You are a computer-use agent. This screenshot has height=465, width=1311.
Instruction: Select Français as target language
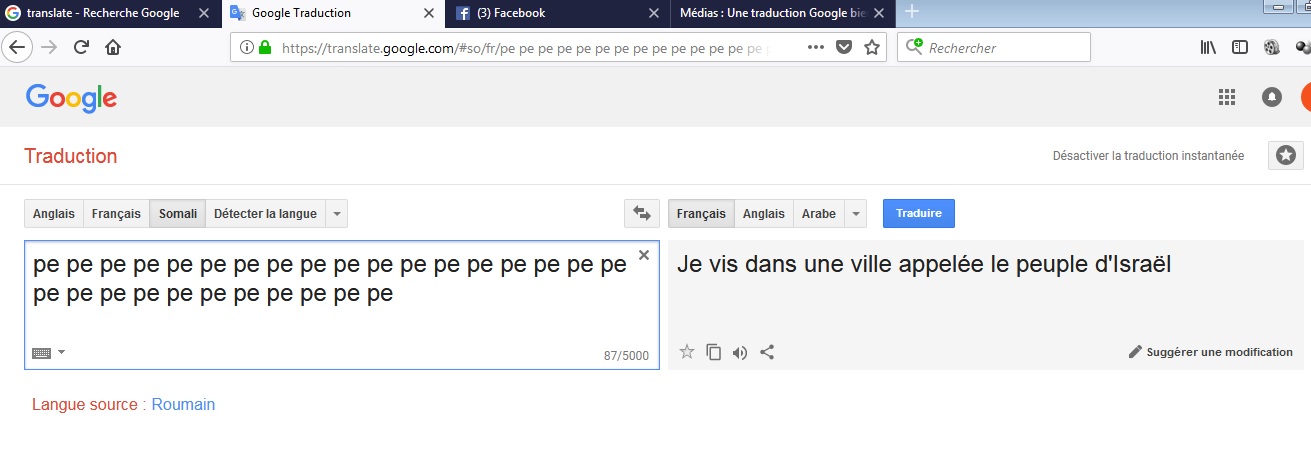tap(701, 213)
